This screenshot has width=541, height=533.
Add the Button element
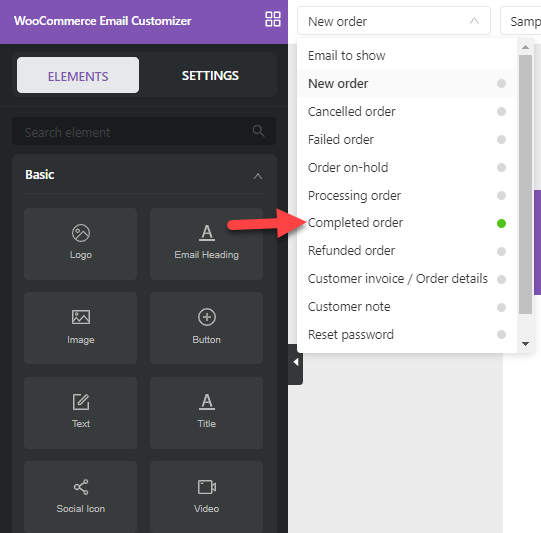pos(206,328)
